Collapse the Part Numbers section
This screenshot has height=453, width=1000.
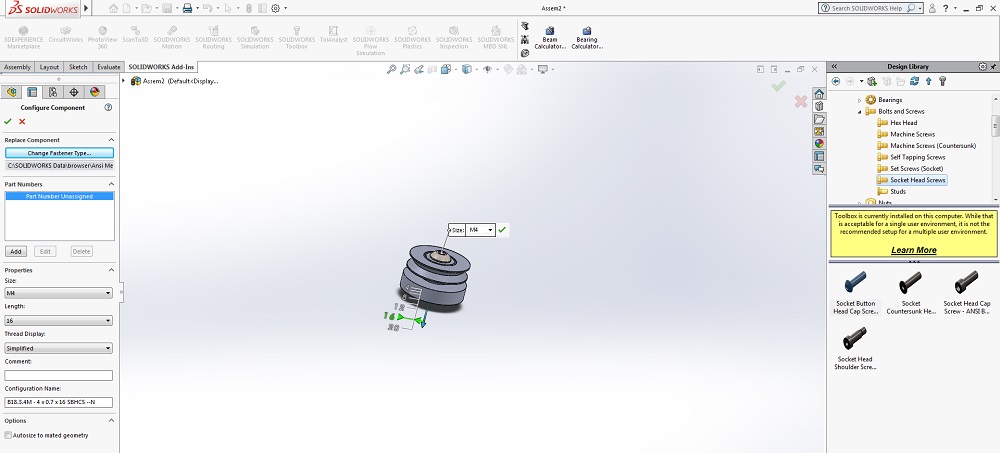111,184
